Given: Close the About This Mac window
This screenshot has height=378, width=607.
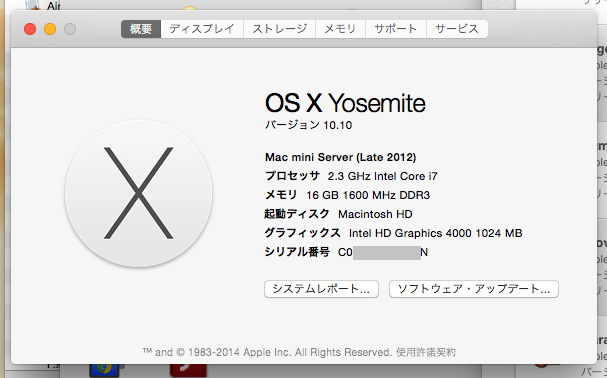Looking at the screenshot, I should 30,29.
